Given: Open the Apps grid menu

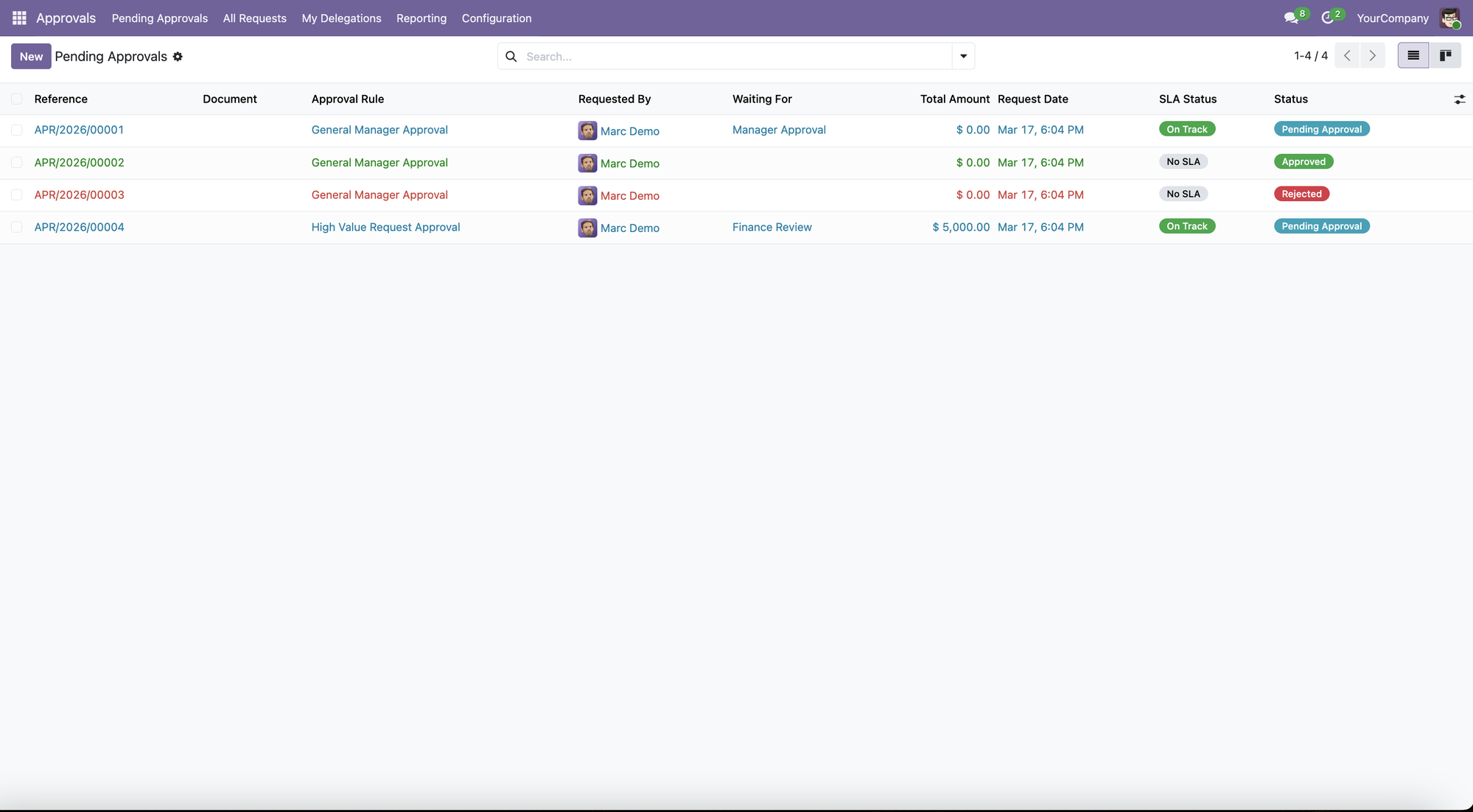Looking at the screenshot, I should pos(18,18).
